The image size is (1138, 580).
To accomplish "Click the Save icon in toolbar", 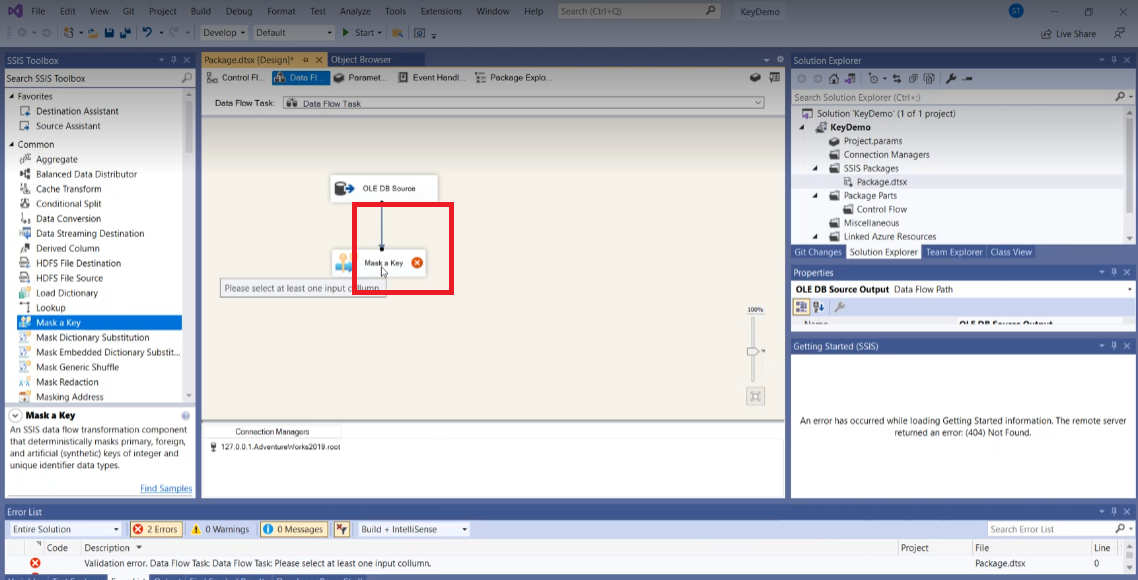I will pos(109,33).
